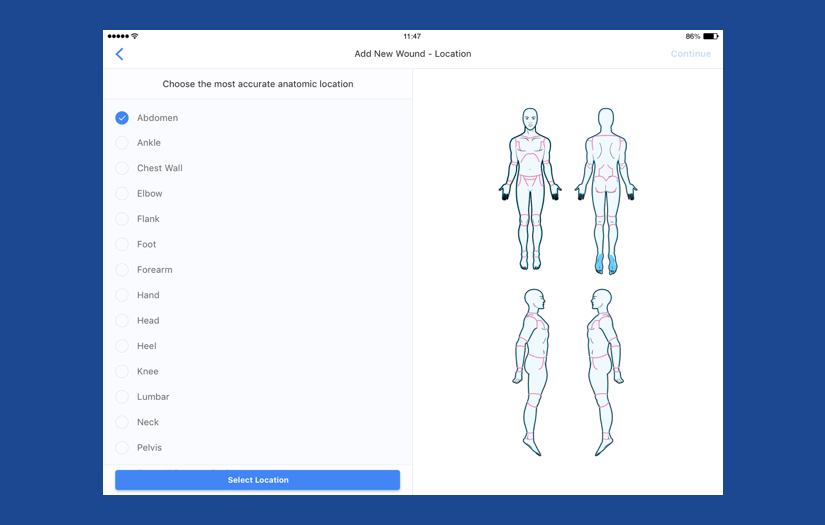Image resolution: width=825 pixels, height=525 pixels.
Task: Tap the Continue link in the header
Action: pyautogui.click(x=690, y=54)
